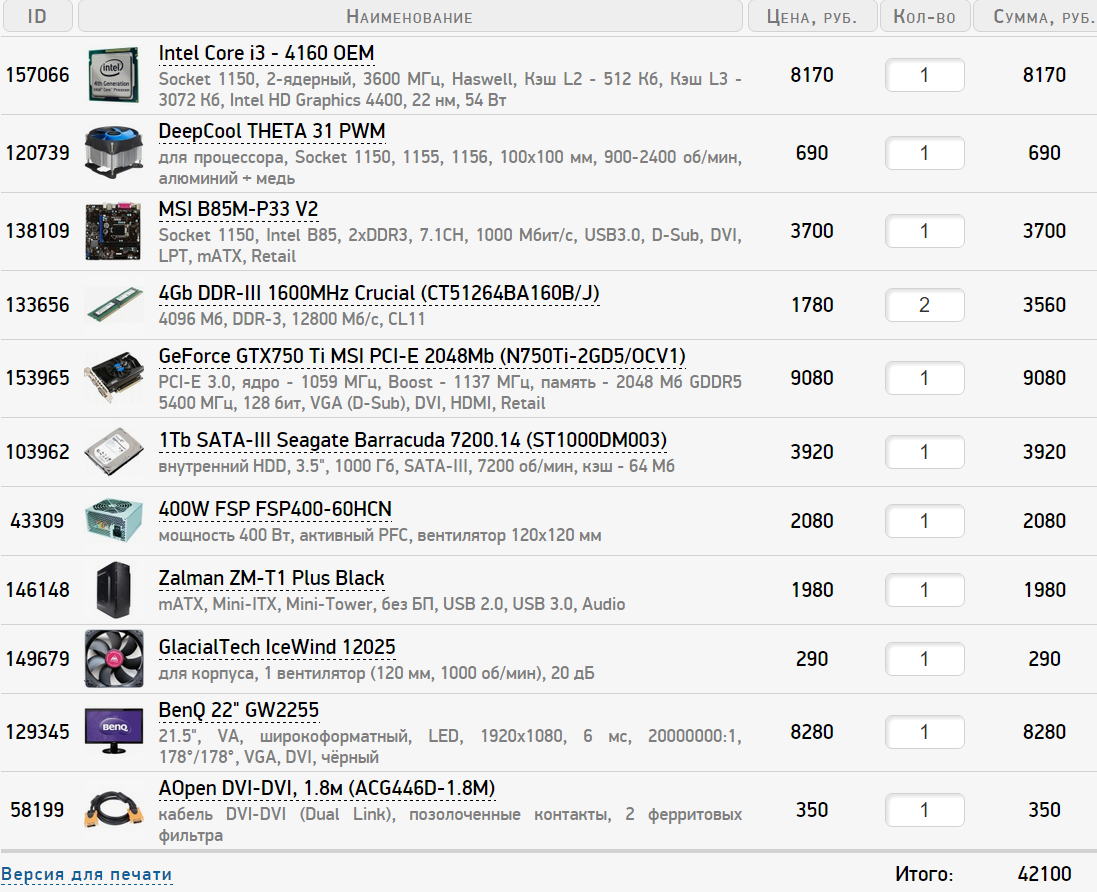
Task: Select product ID 149679
Action: pos(38,658)
